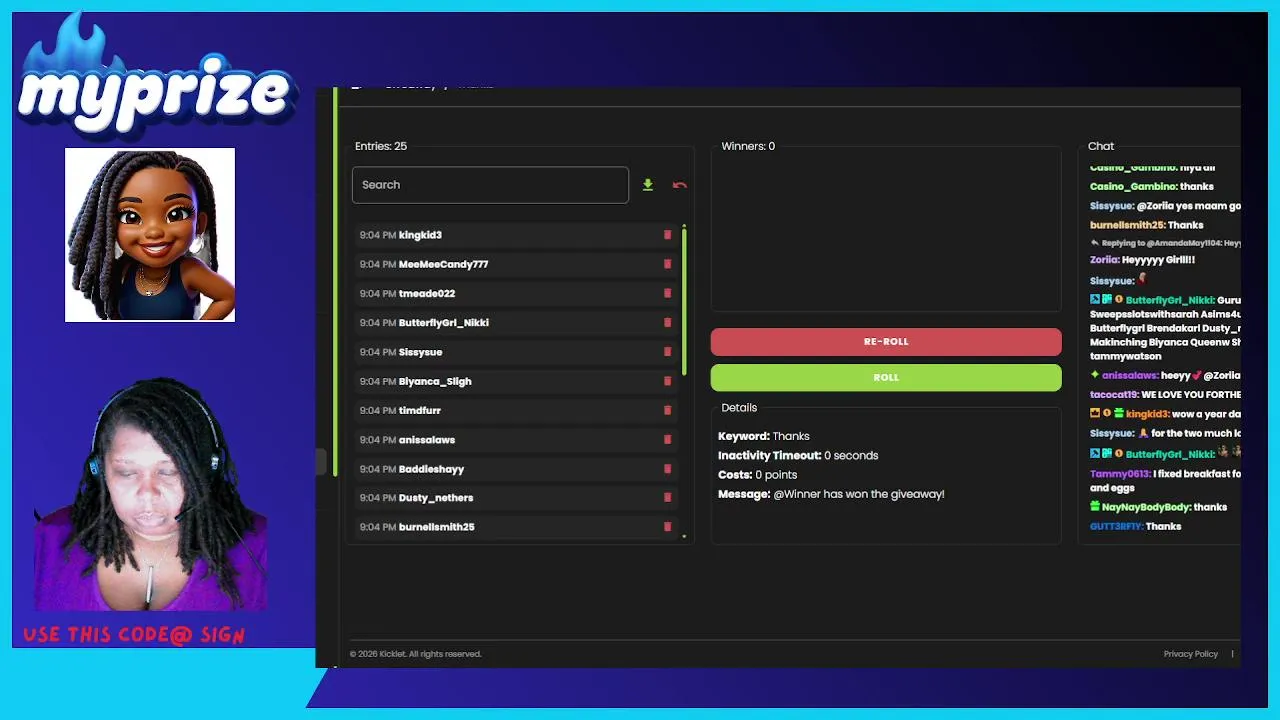Click the Details section heading

pyautogui.click(x=739, y=408)
